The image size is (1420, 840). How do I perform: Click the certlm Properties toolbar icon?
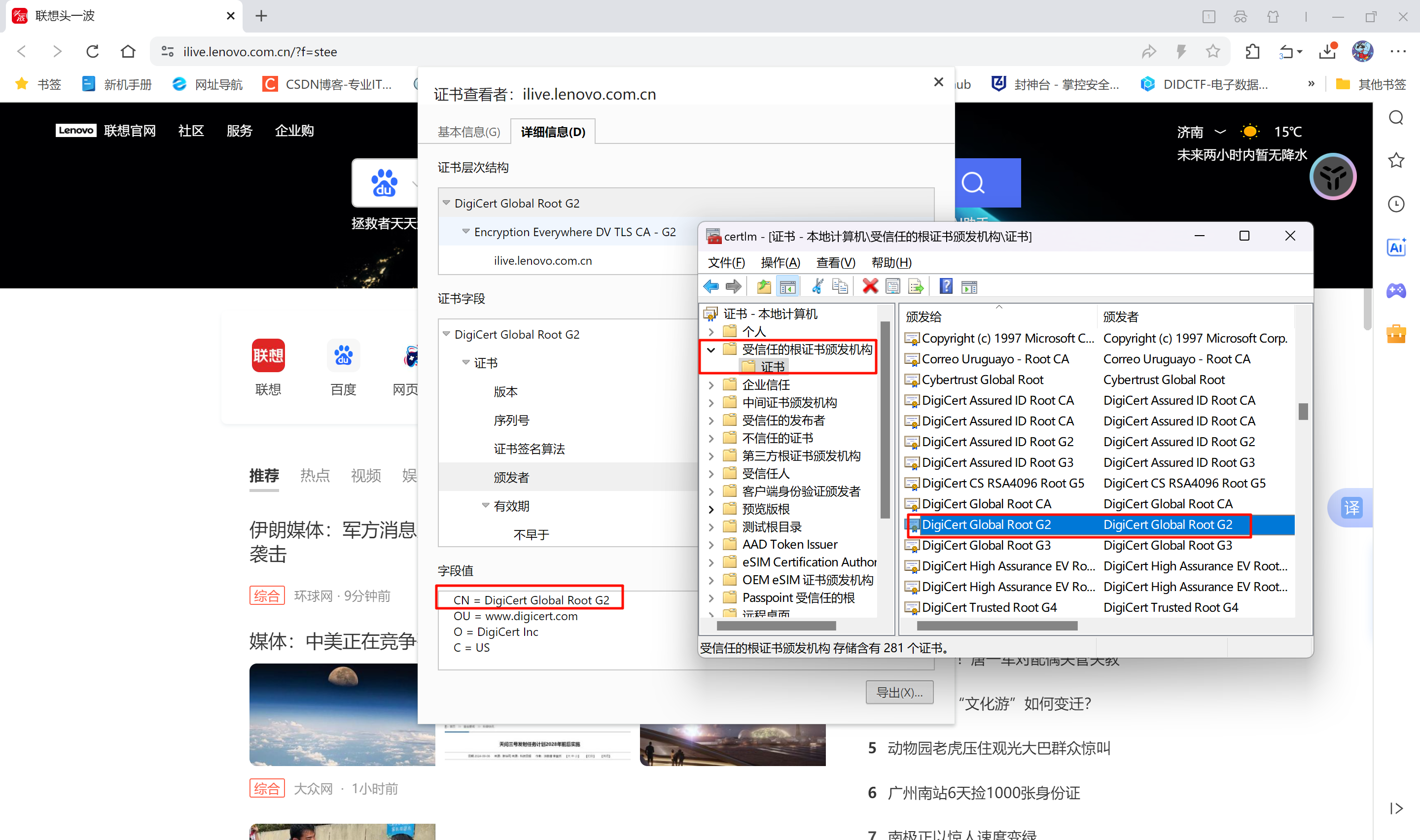tap(892, 286)
